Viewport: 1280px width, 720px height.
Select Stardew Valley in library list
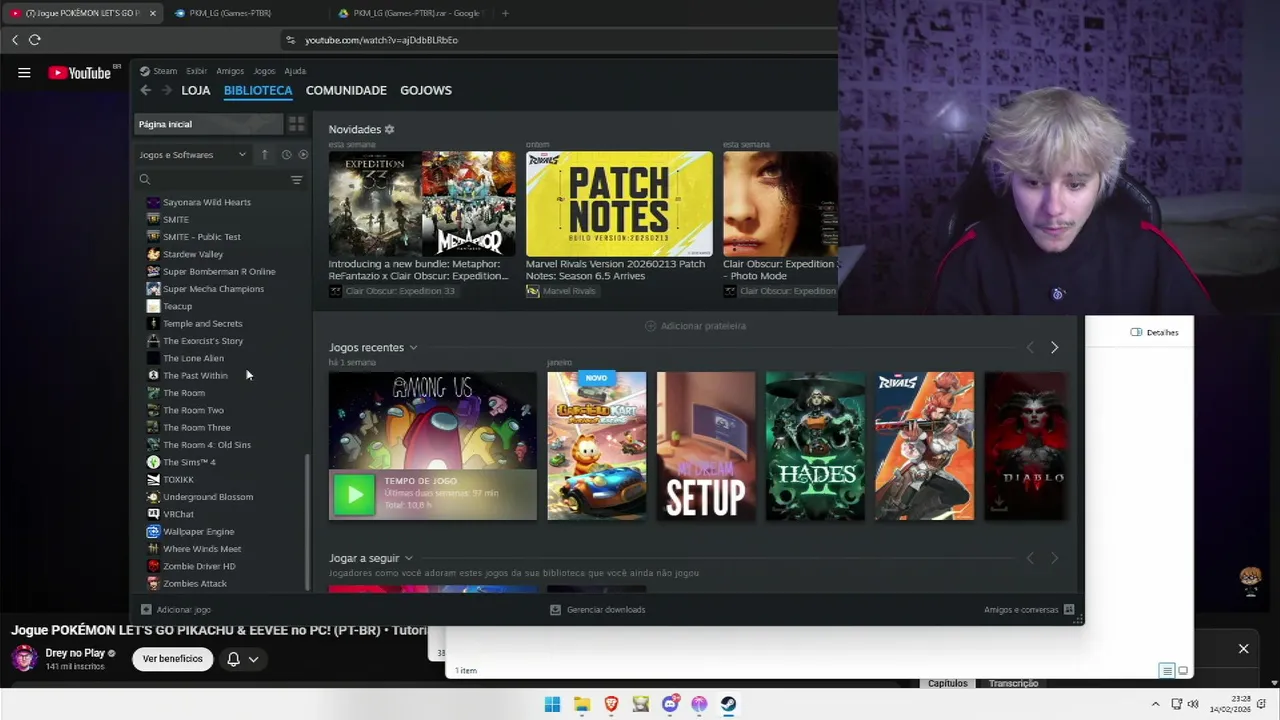tap(192, 254)
